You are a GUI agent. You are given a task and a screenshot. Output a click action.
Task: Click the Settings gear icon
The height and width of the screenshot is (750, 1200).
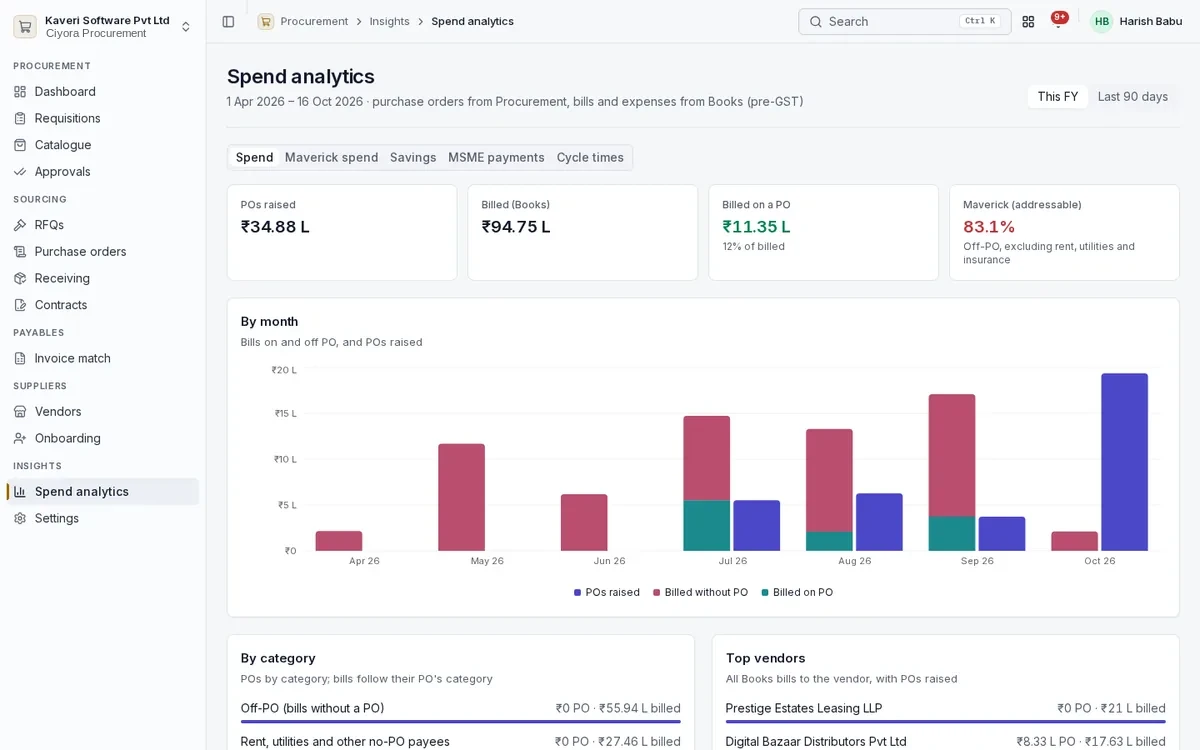tap(20, 518)
